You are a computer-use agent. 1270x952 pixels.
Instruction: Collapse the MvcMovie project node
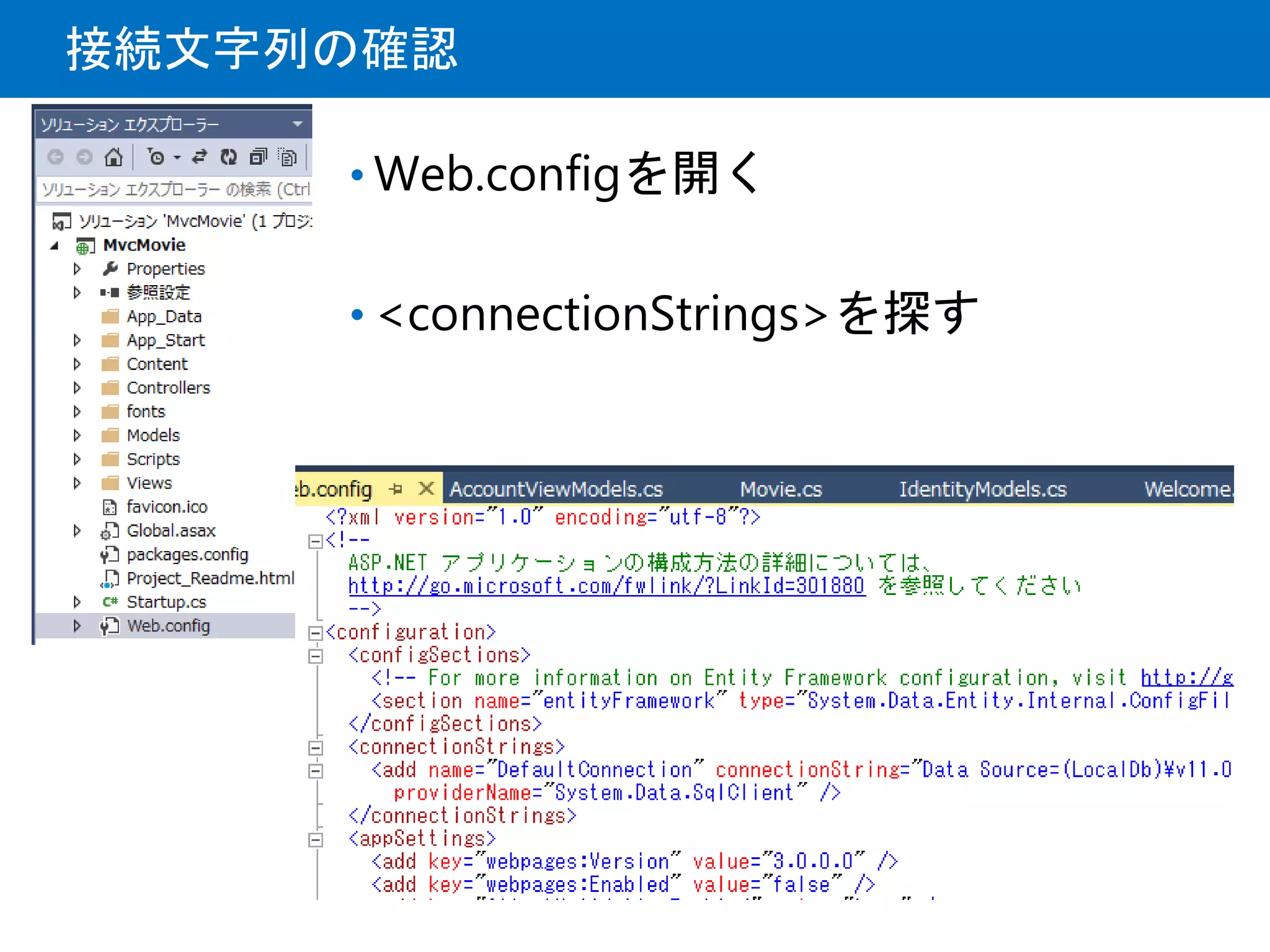[55, 246]
